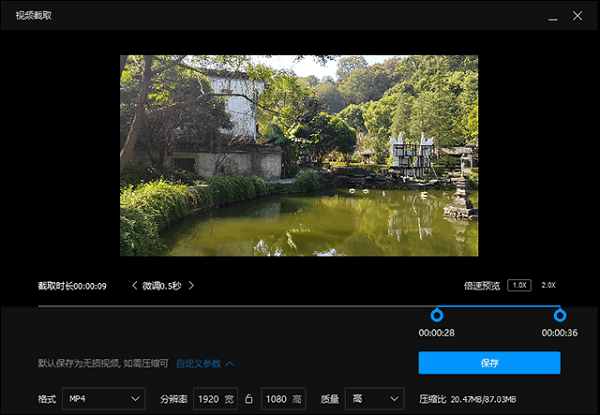Click the fine-tune left arrow (微调0.5秒)

(135, 286)
